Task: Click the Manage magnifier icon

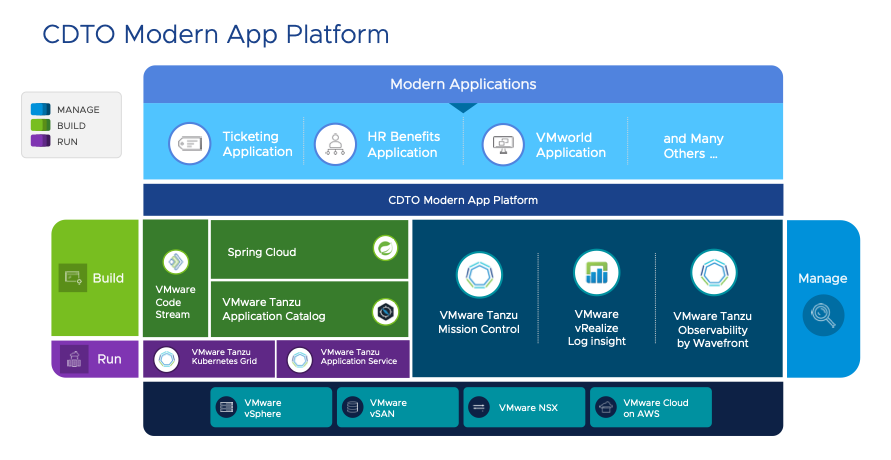Action: (x=823, y=315)
